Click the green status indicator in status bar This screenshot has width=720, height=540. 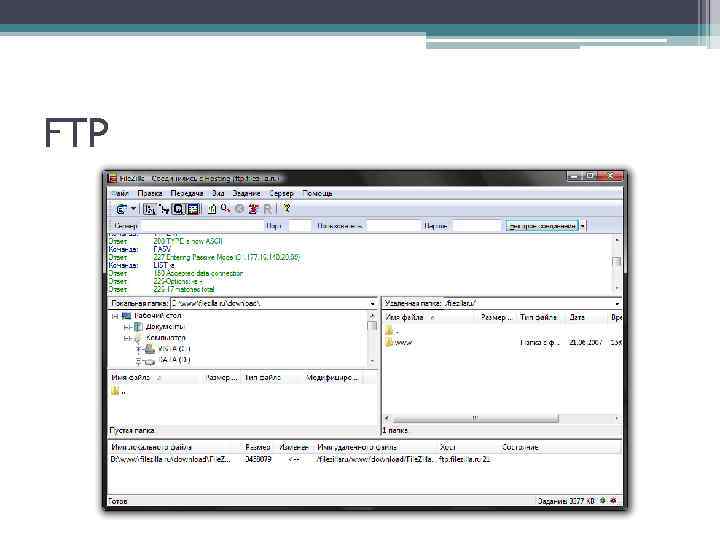(x=602, y=501)
